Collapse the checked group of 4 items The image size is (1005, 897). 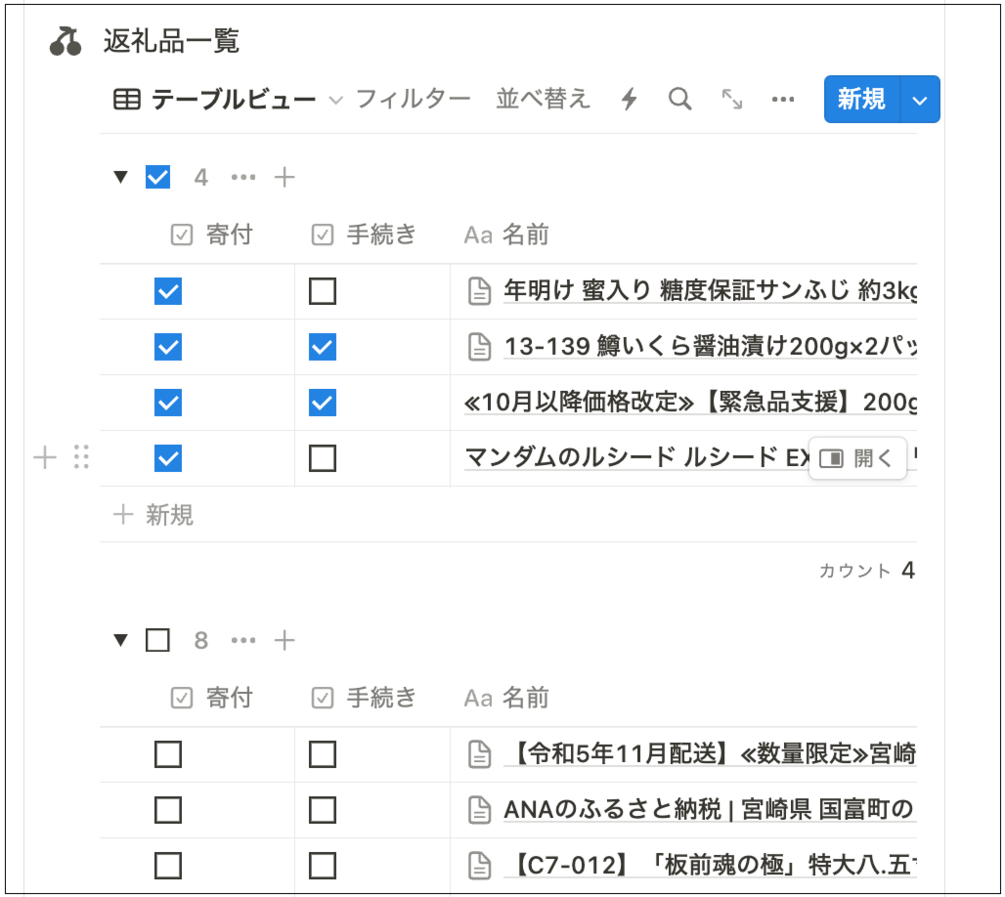(121, 177)
